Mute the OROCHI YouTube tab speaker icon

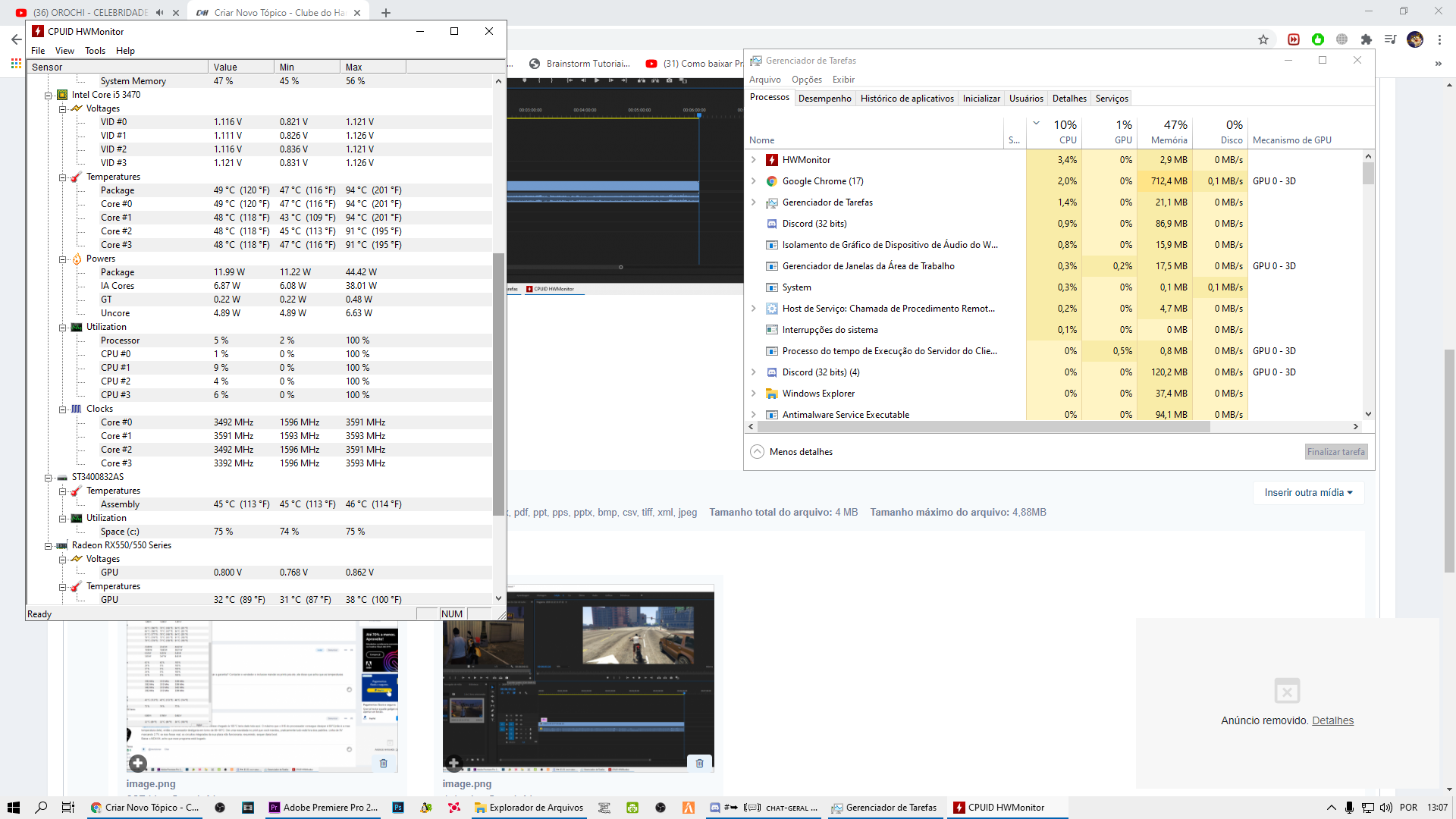(x=160, y=13)
